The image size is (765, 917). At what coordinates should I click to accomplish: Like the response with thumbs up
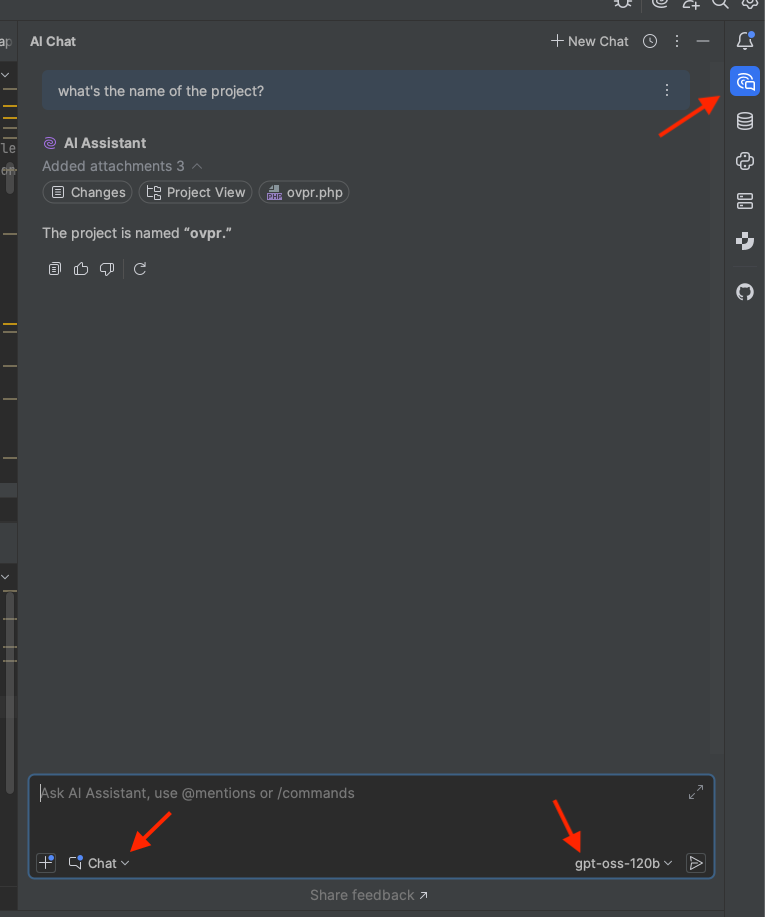pyautogui.click(x=81, y=269)
